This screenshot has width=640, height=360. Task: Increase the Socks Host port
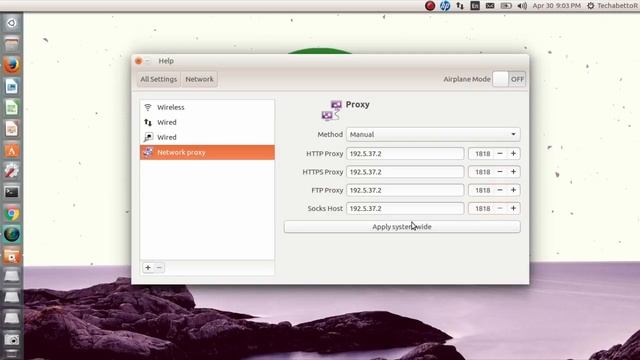(x=513, y=208)
